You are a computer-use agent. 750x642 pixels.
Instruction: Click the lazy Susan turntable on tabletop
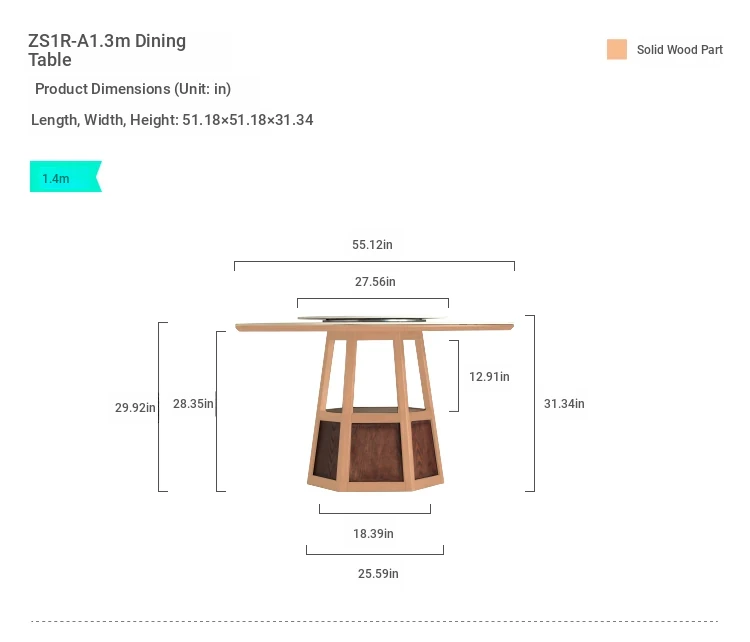point(373,319)
